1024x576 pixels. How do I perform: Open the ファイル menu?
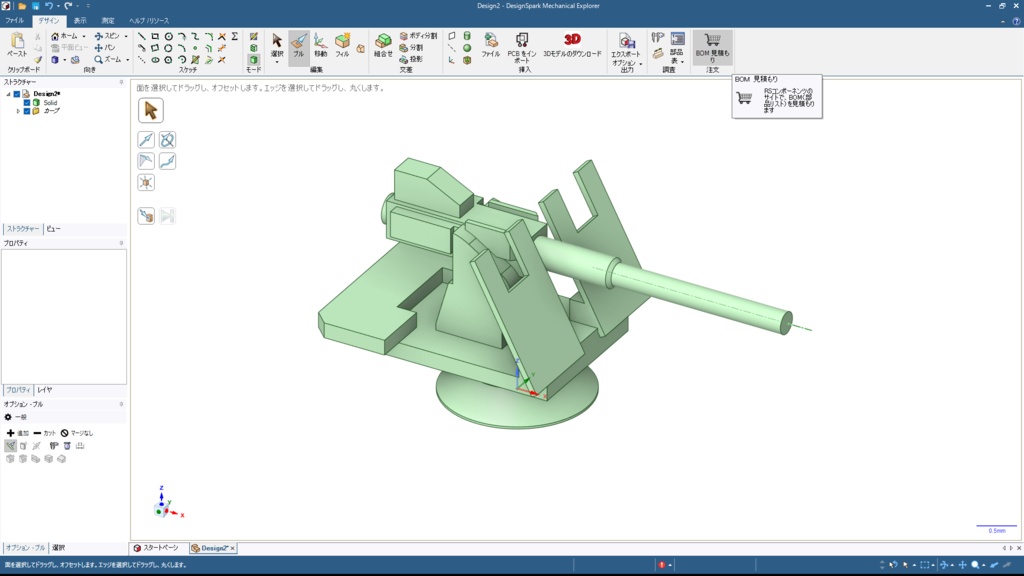tap(14, 21)
